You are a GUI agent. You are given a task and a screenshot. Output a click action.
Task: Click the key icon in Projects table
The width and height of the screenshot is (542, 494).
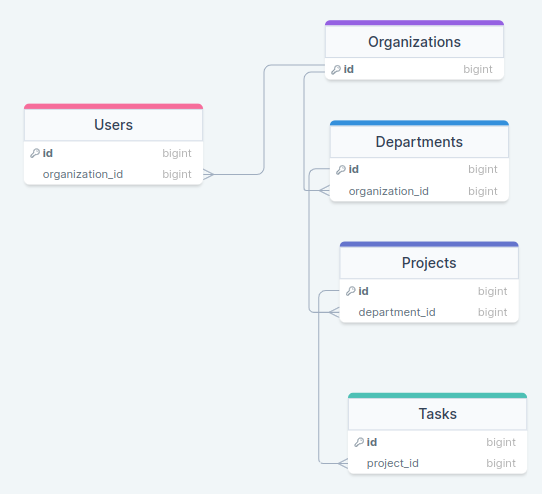pyautogui.click(x=351, y=291)
